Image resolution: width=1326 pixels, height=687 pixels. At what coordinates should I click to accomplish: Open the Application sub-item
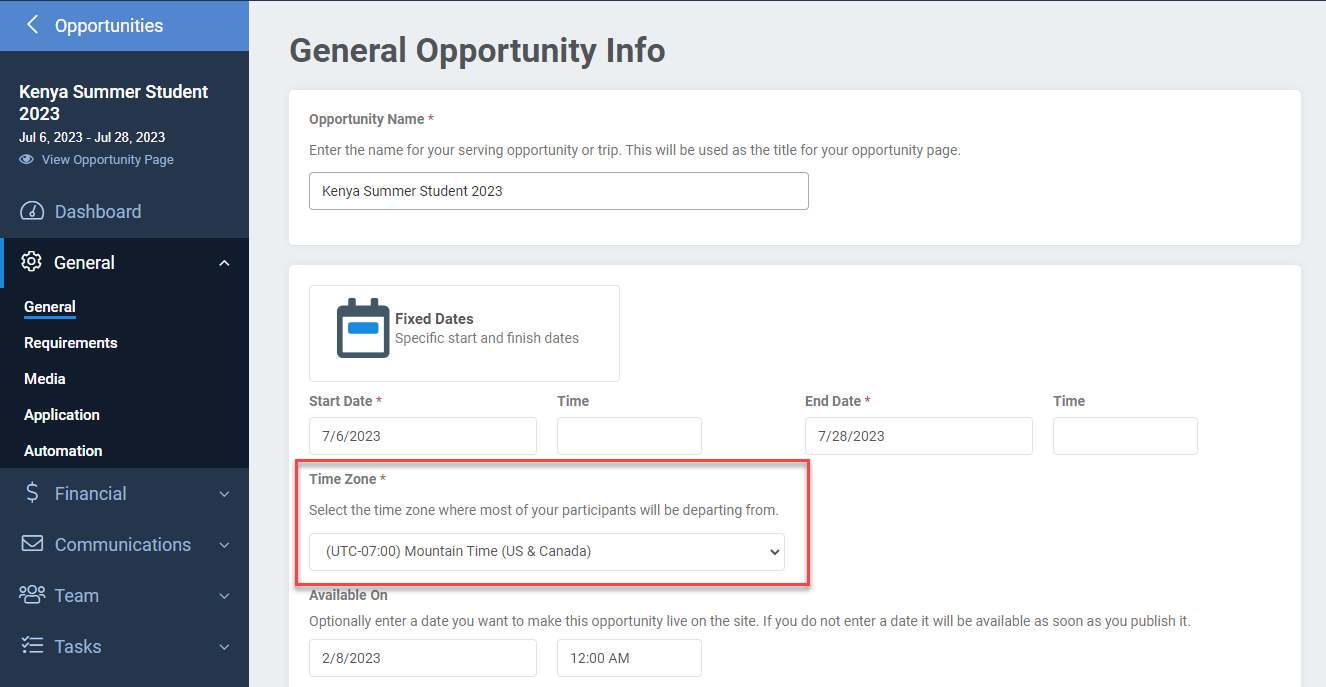[62, 415]
